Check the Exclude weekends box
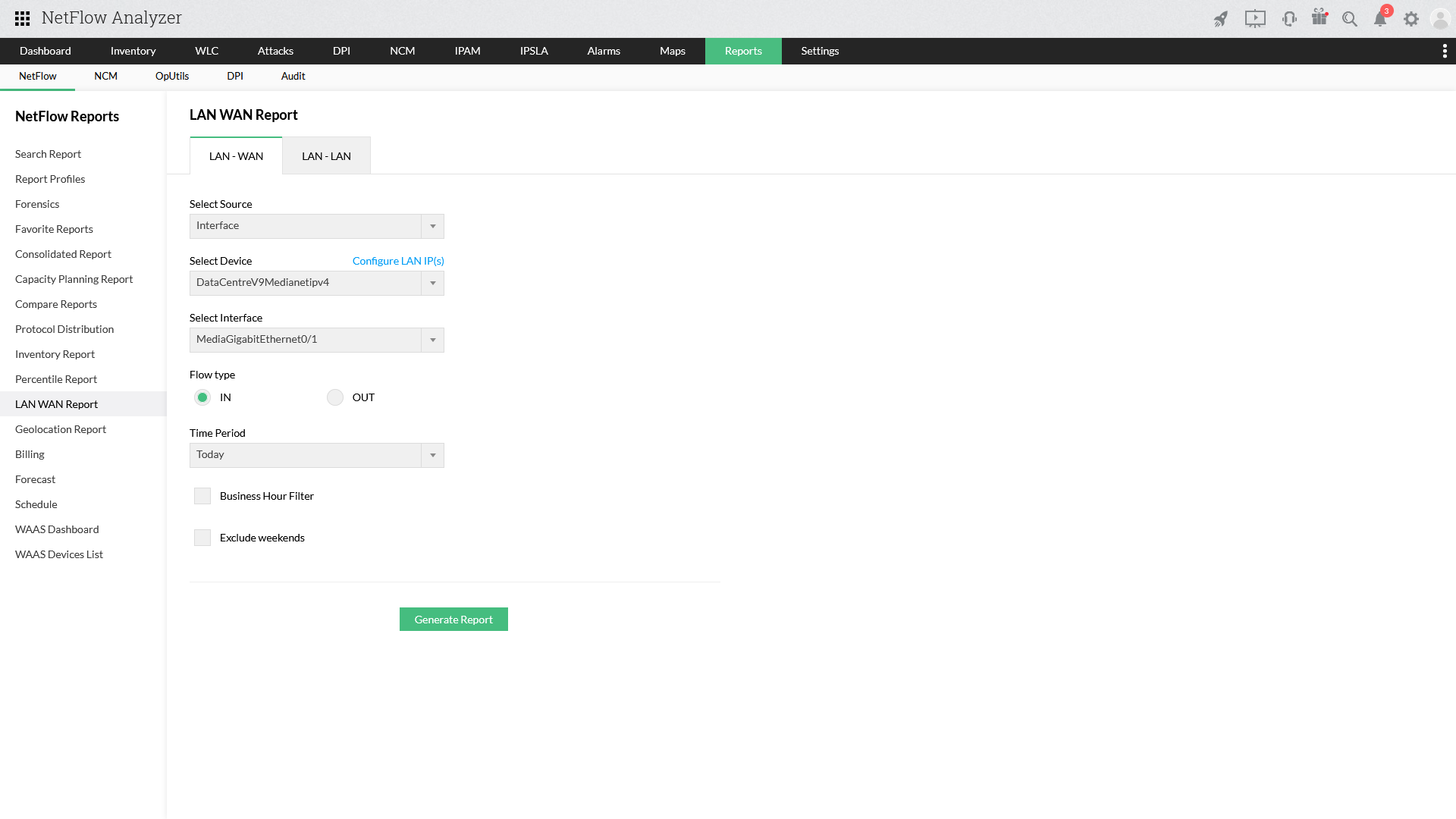This screenshot has width=1456, height=819. [202, 538]
